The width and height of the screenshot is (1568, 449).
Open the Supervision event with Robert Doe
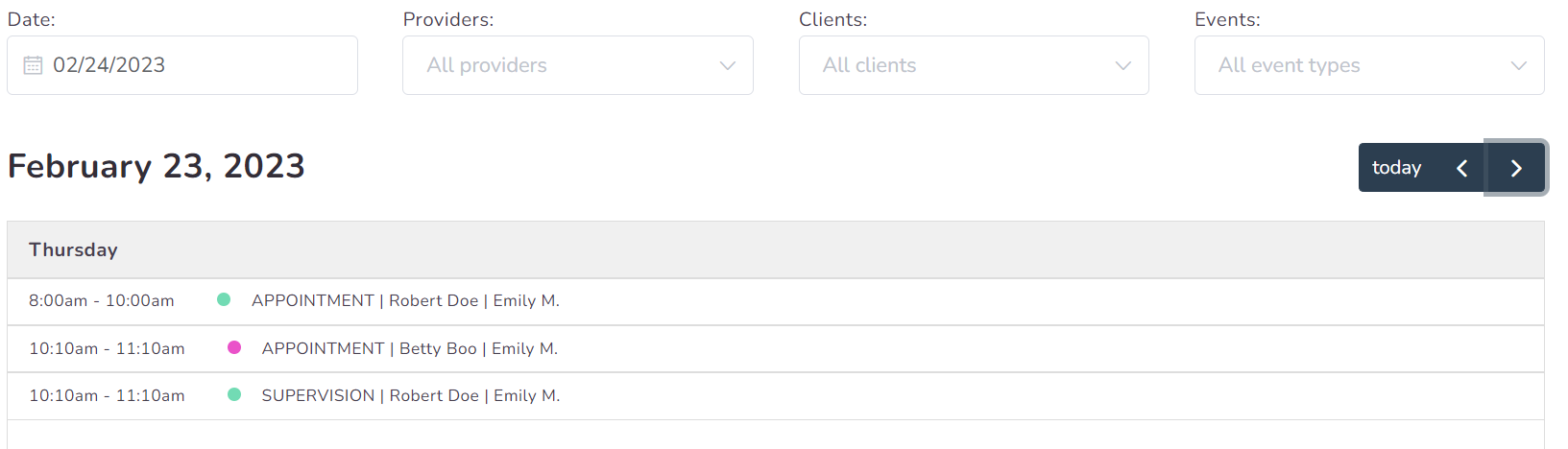click(410, 395)
